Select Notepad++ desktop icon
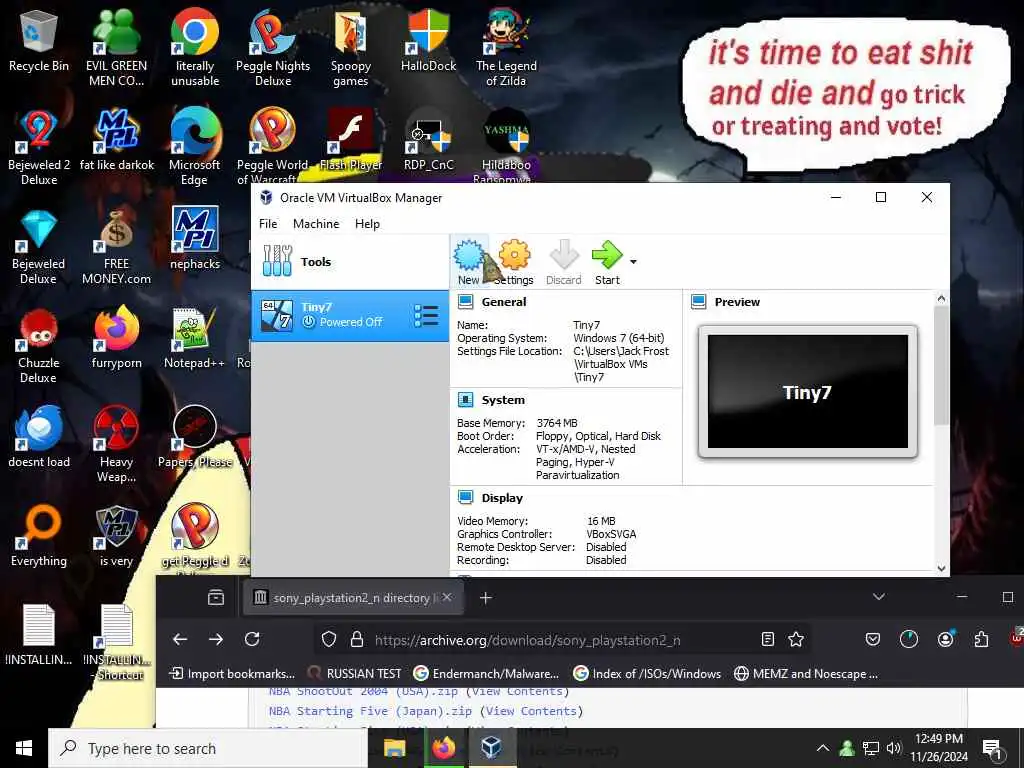This screenshot has height=768, width=1024. click(195, 339)
